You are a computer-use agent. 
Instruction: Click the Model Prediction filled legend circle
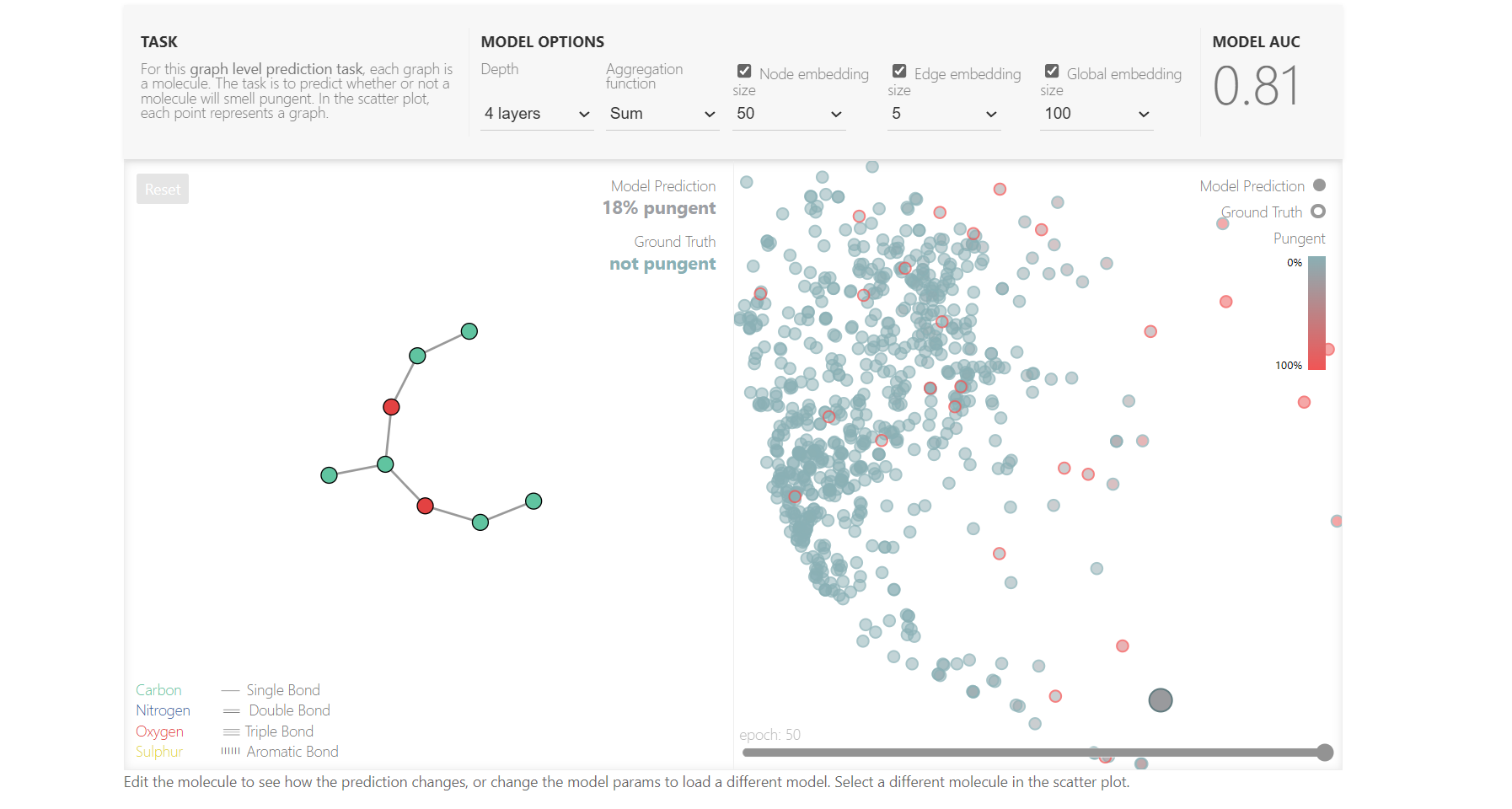coord(1320,185)
